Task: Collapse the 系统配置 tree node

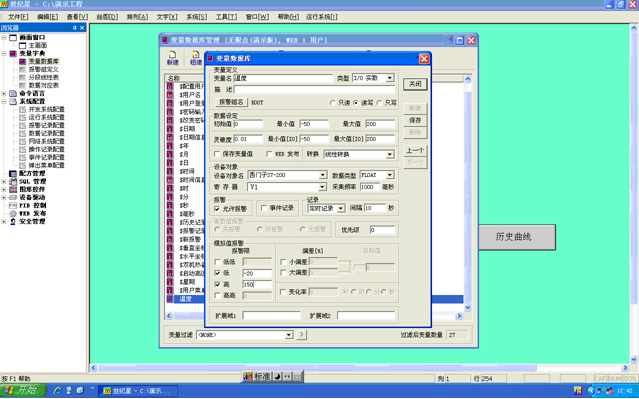Action: pos(4,101)
